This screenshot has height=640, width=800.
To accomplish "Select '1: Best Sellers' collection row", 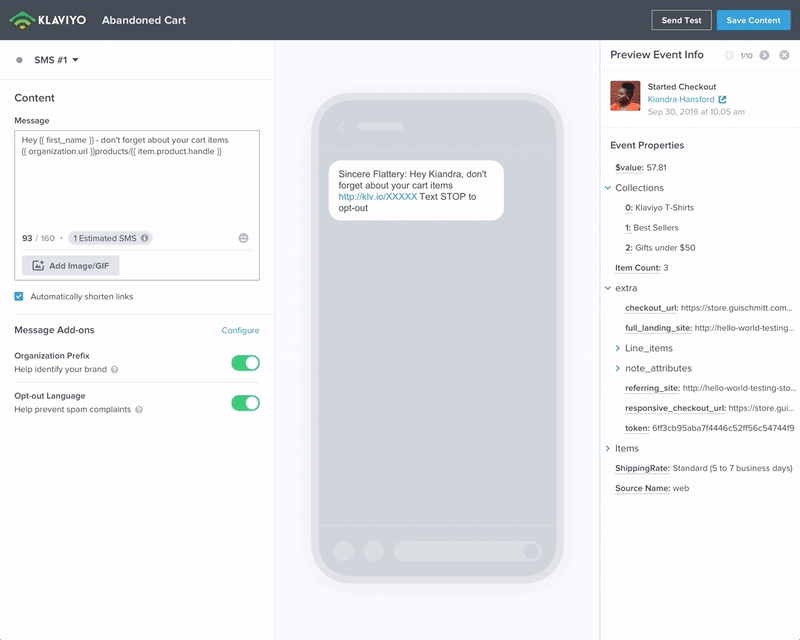I will click(x=652, y=228).
